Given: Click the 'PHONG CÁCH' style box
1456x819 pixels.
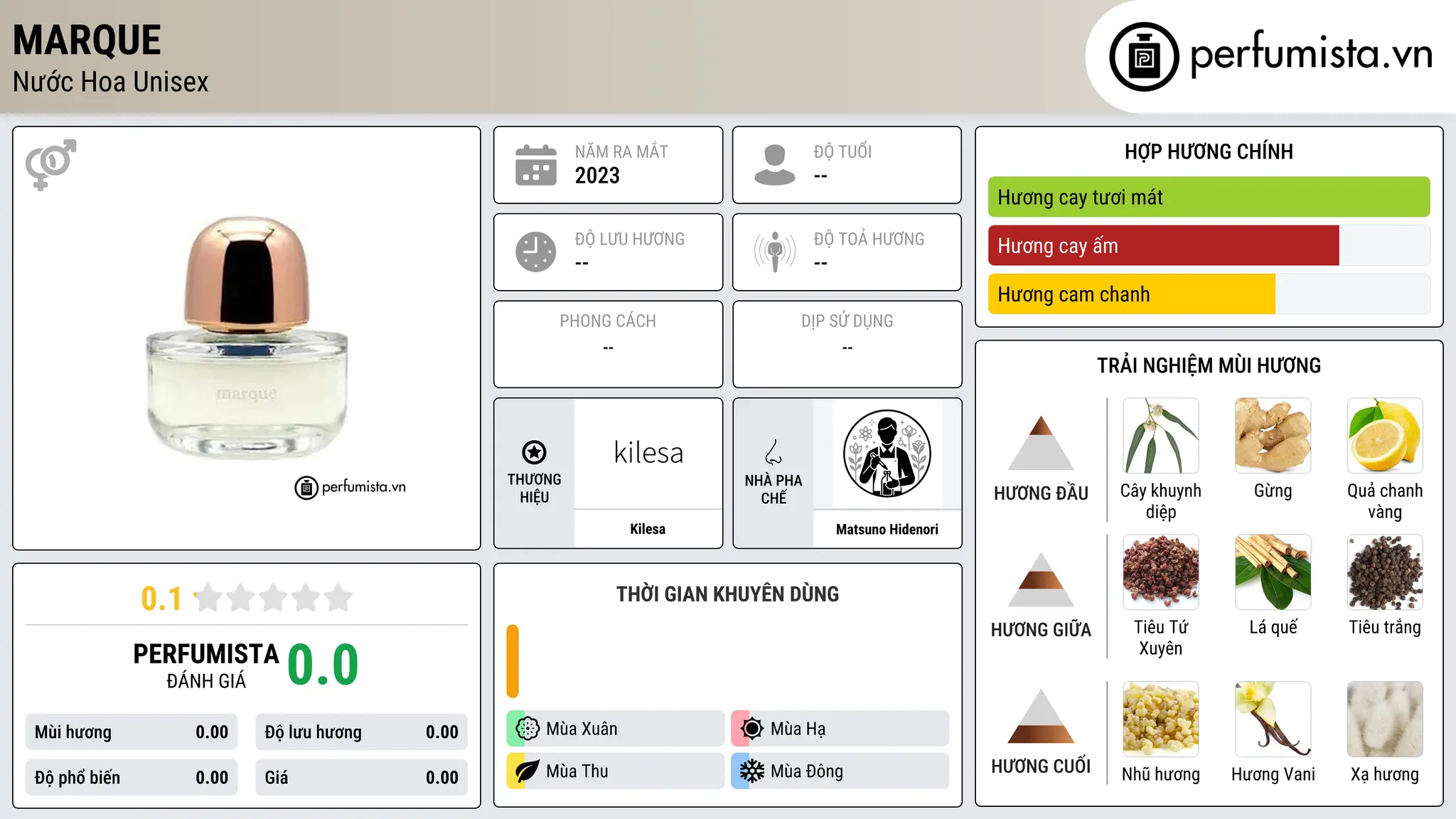Looking at the screenshot, I should point(608,344).
